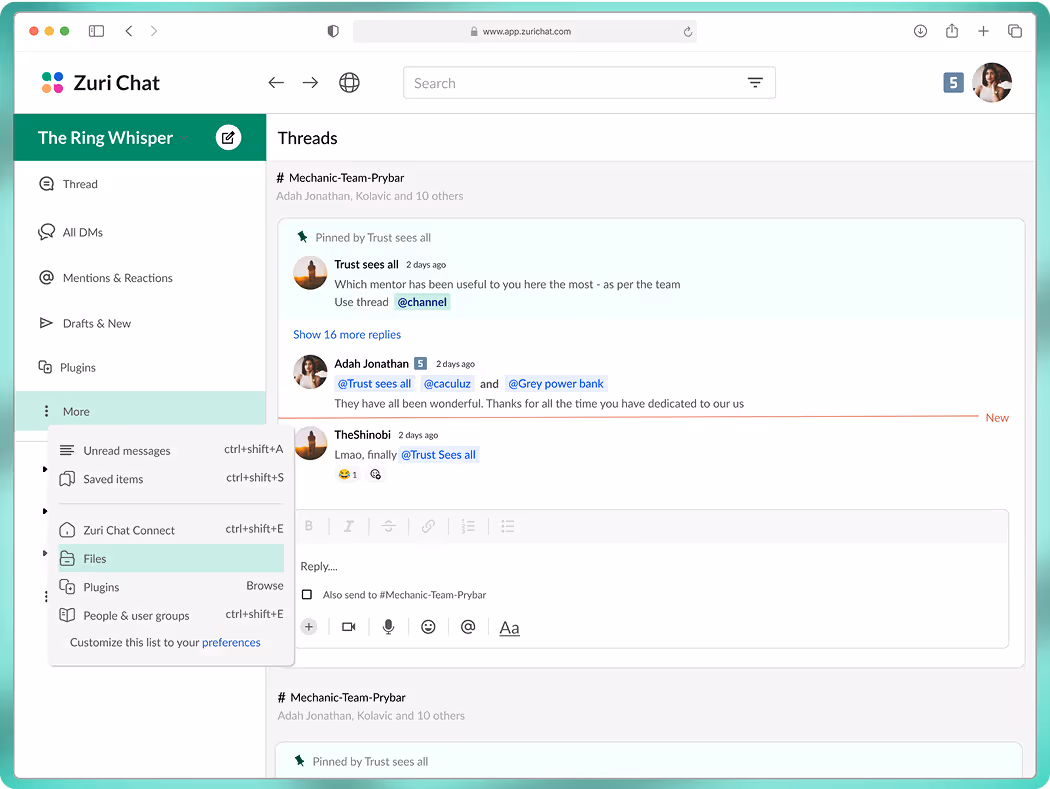
Task: Click the Mentions at-sign sidebar icon
Action: point(46,277)
